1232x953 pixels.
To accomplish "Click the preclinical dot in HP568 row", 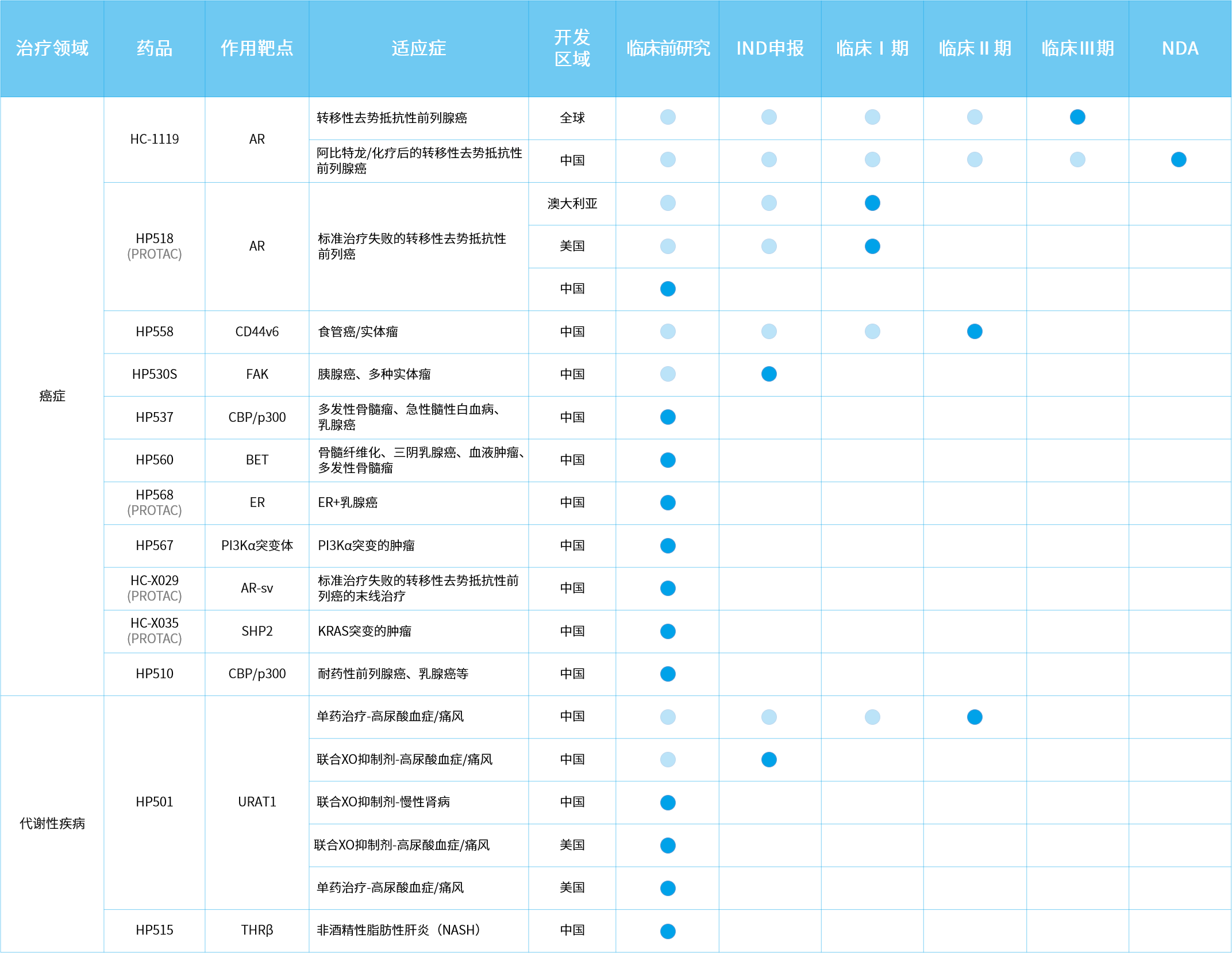I will (x=668, y=502).
